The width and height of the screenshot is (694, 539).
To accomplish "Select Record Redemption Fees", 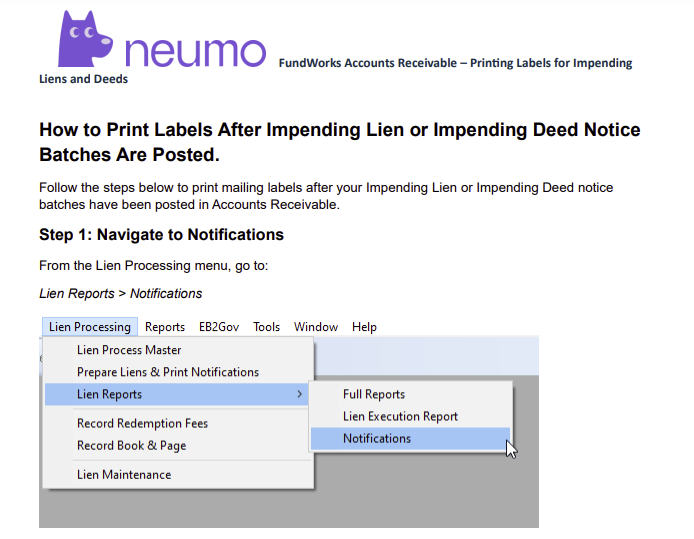I will [142, 423].
